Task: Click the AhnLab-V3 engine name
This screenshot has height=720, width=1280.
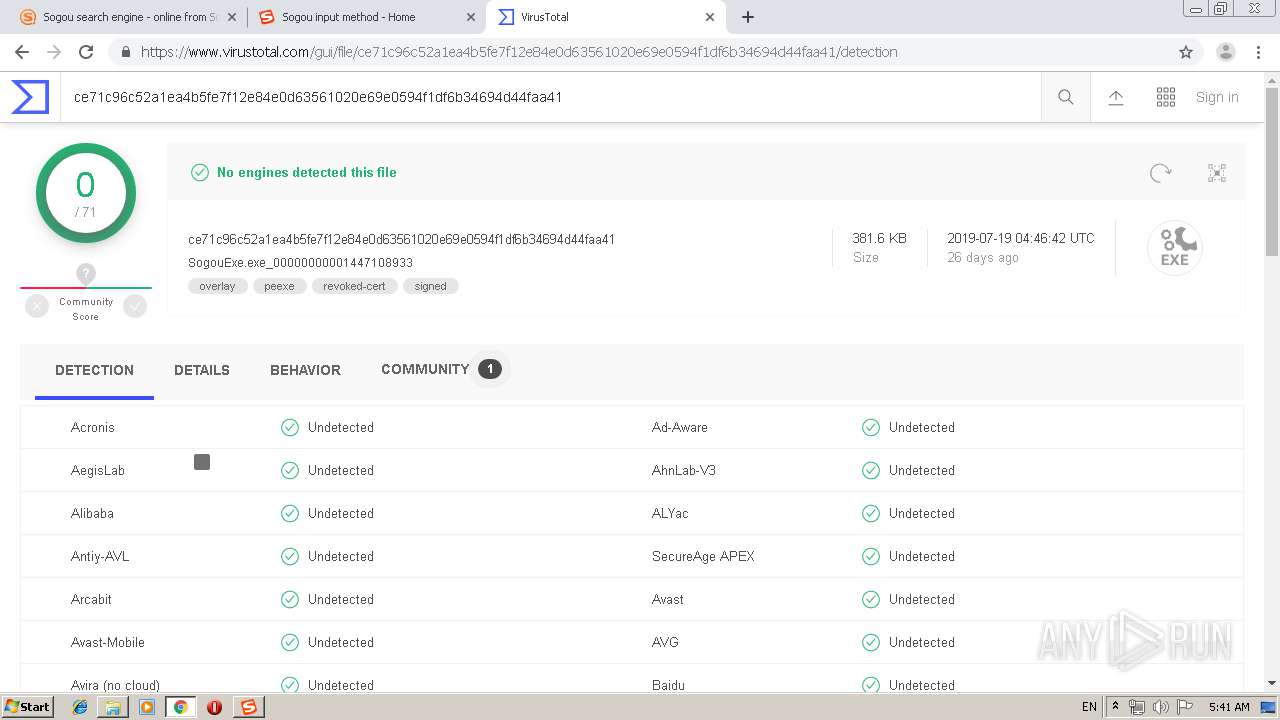Action: pyautogui.click(x=684, y=470)
